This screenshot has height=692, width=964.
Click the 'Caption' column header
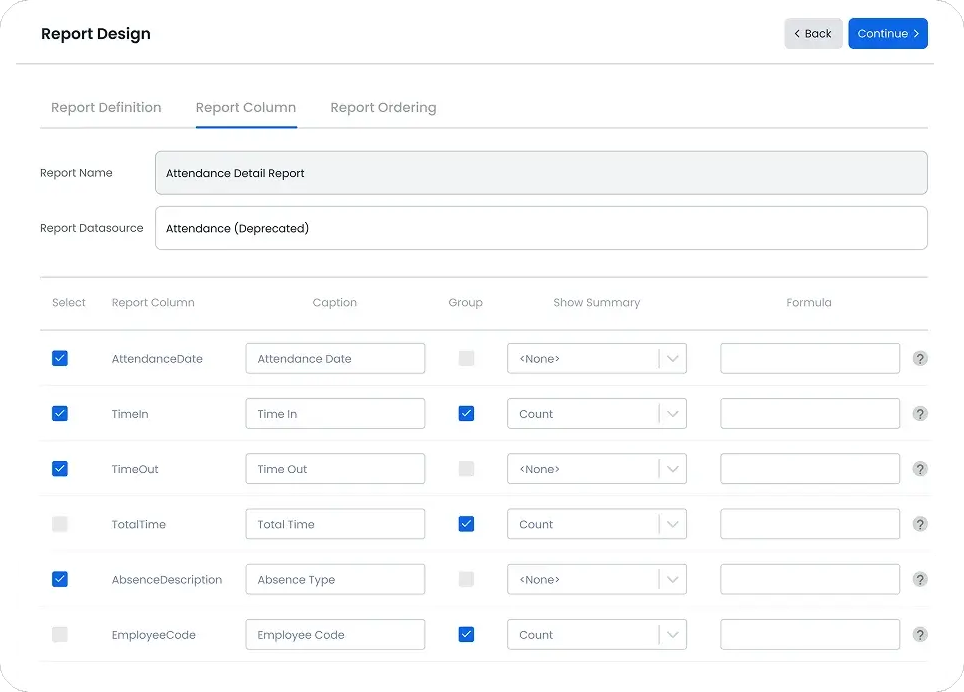[x=334, y=302]
